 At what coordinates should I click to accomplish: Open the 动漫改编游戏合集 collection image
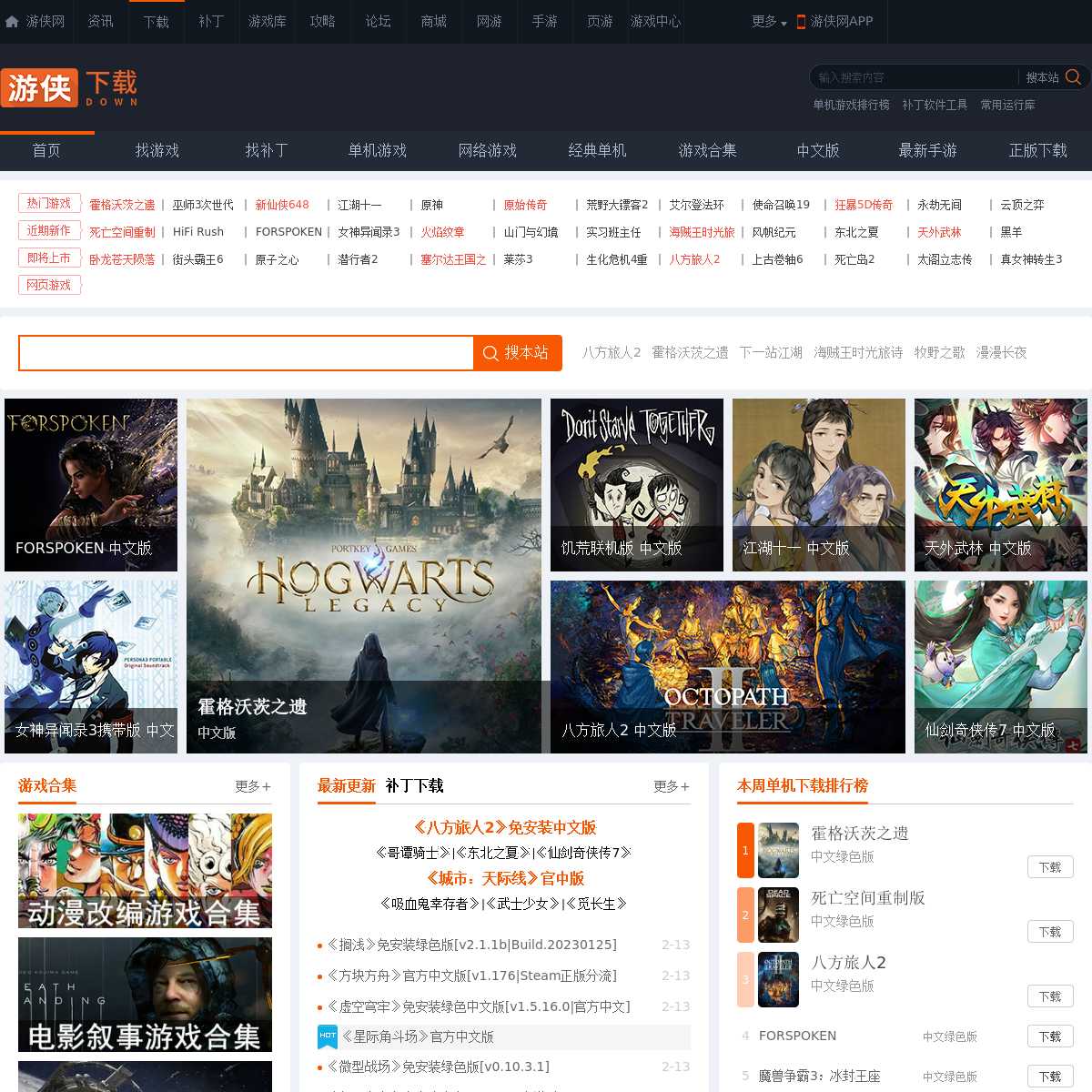coord(145,871)
